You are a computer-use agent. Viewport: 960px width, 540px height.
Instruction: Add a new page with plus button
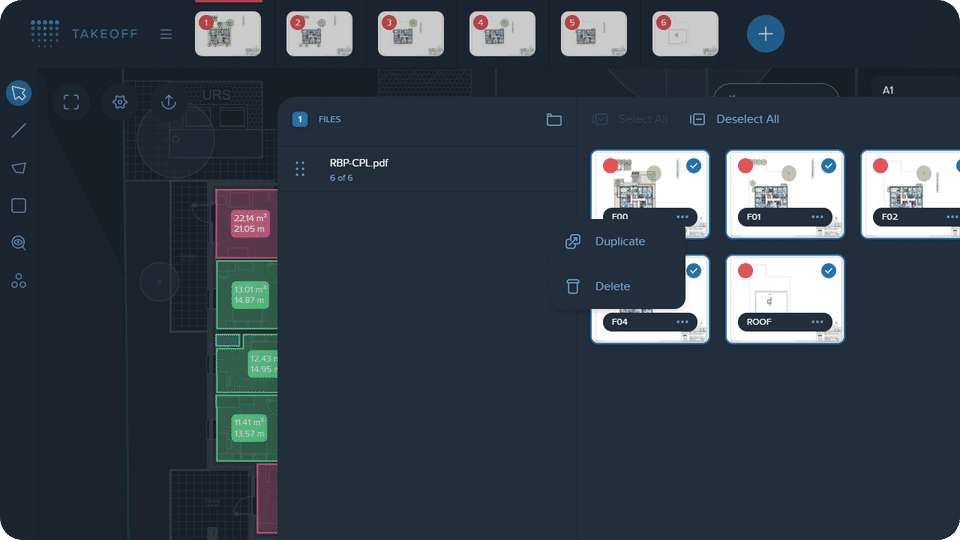click(x=765, y=34)
